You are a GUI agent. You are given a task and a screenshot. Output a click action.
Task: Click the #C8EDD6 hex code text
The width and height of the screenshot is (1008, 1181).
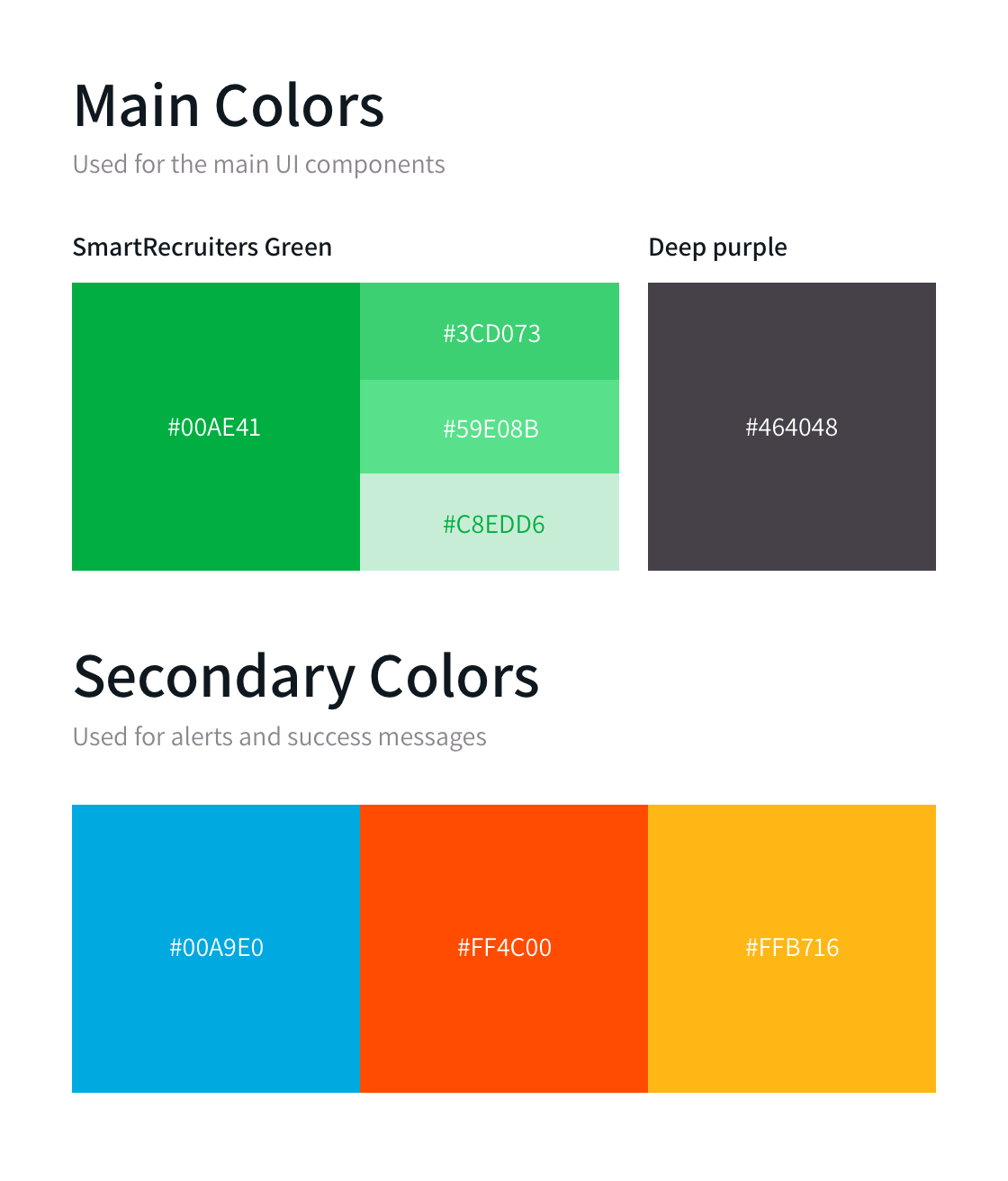click(x=493, y=524)
